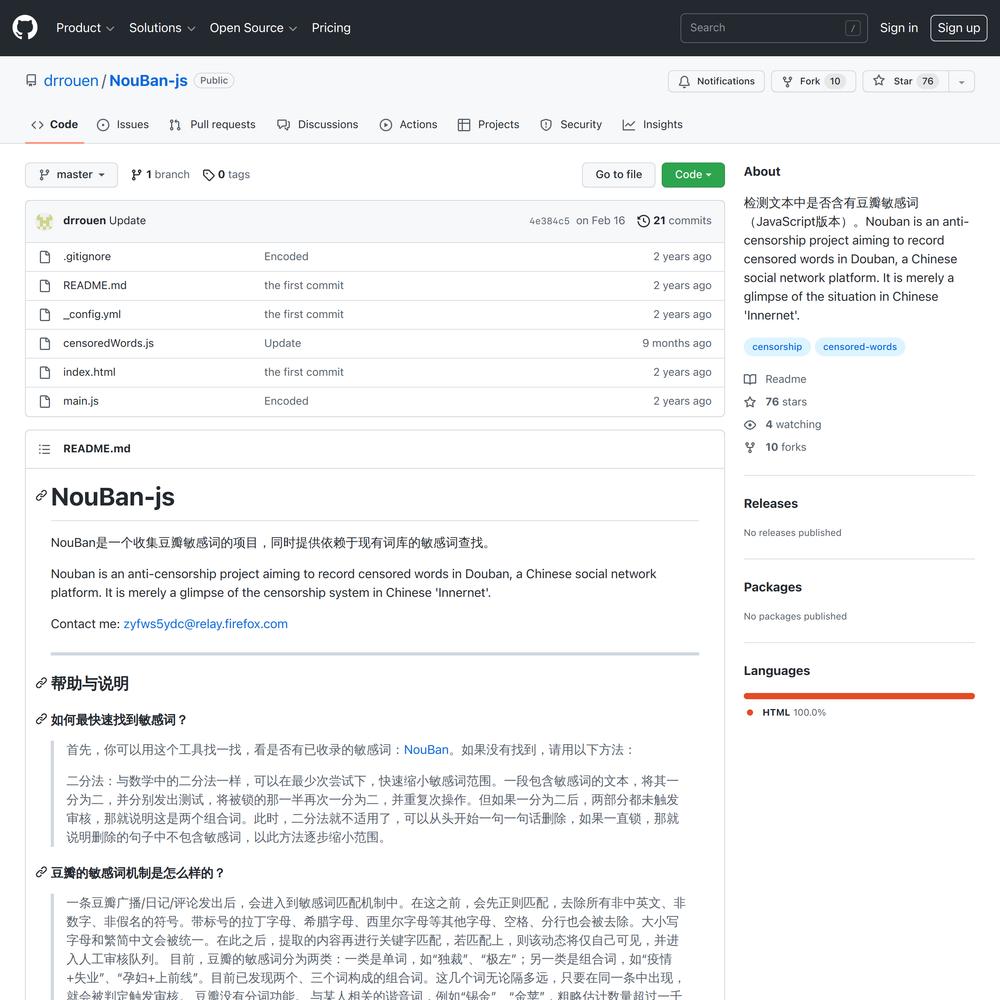Open the censoredWords.js file
Screen dimensions: 1000x1000
[x=108, y=343]
